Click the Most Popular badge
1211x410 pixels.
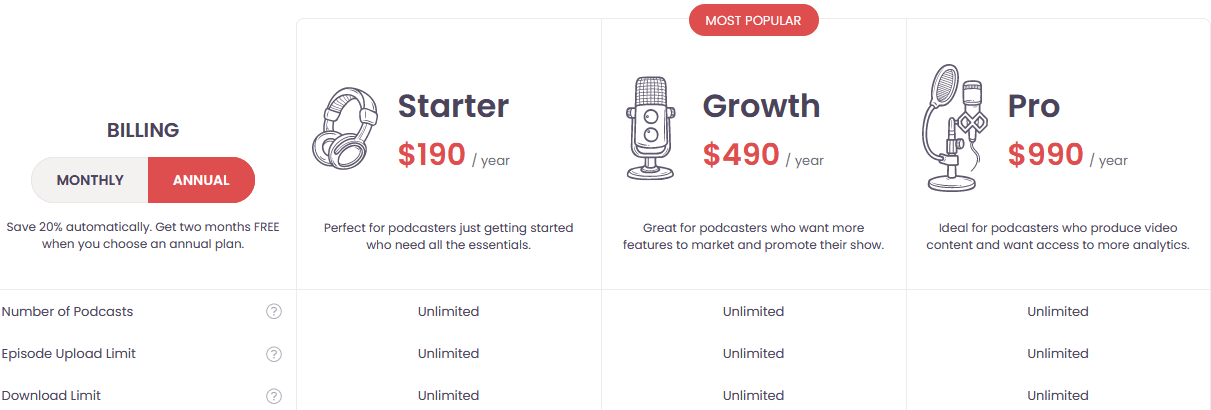pos(753,21)
